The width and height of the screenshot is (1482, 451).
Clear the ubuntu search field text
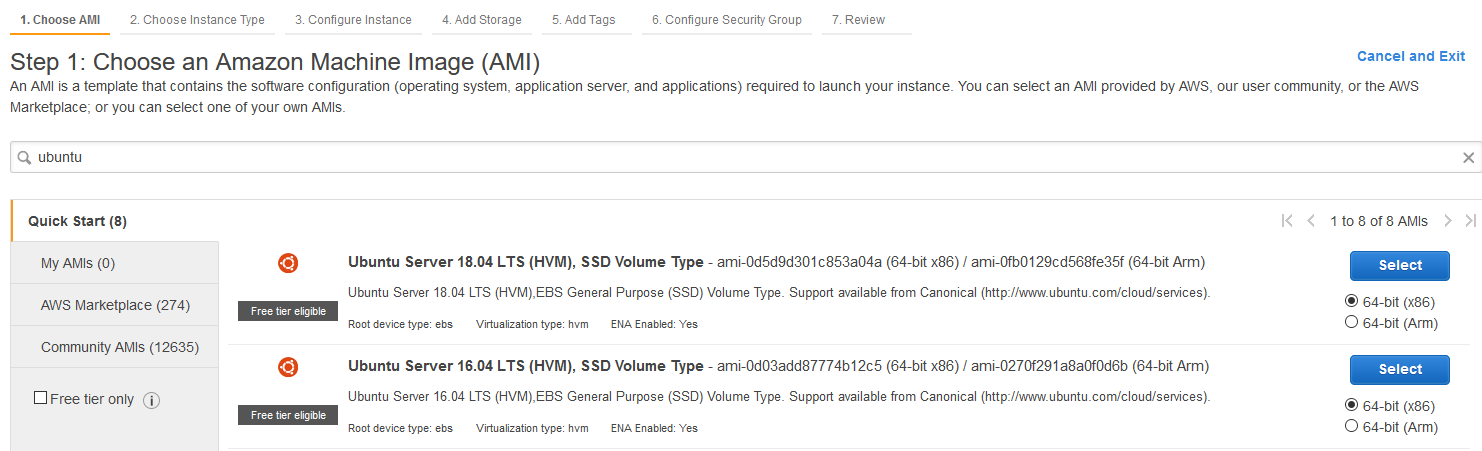tap(1468, 157)
